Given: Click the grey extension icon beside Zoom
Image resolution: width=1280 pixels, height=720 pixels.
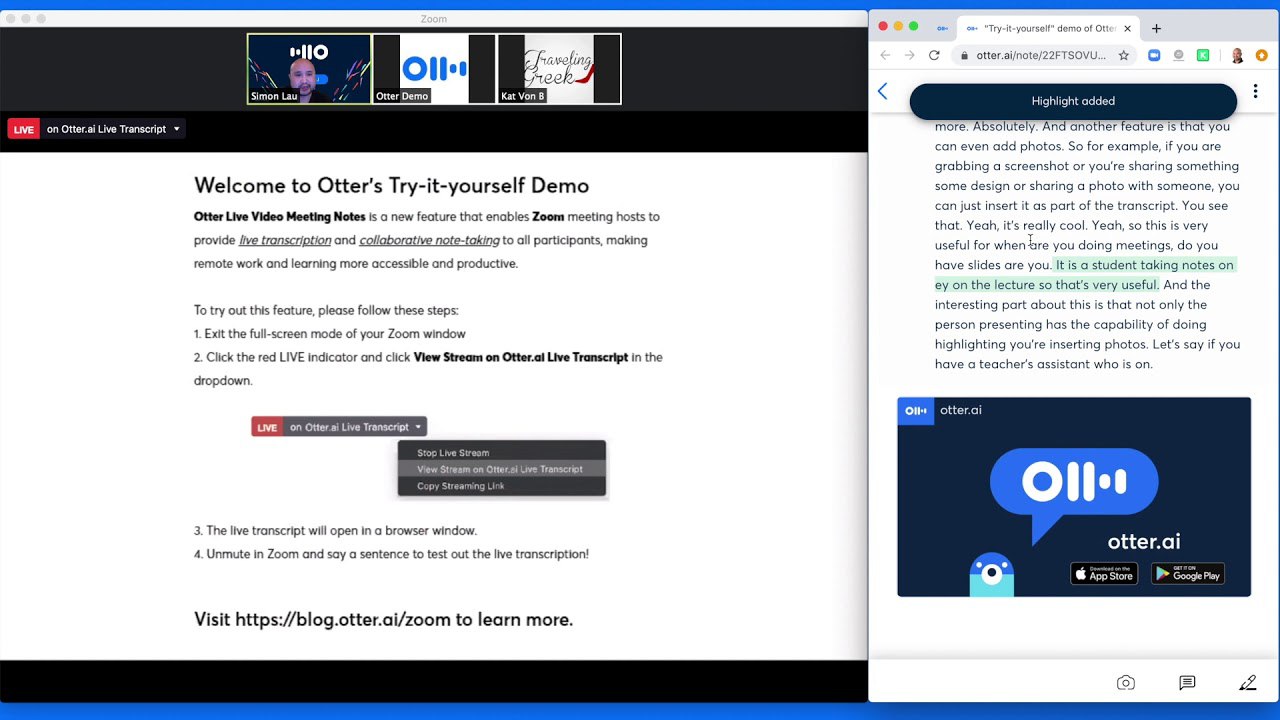Looking at the screenshot, I should tap(1179, 55).
